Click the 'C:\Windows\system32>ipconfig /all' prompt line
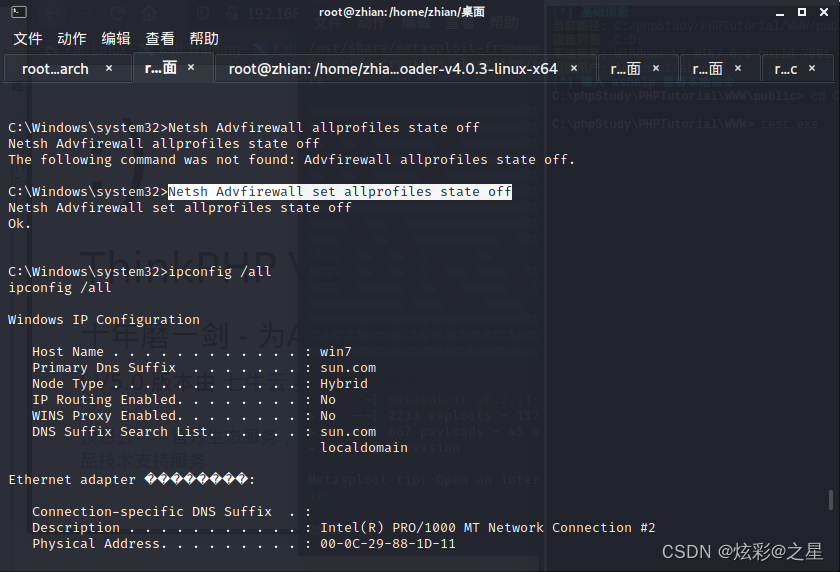Image resolution: width=840 pixels, height=572 pixels. tap(140, 272)
